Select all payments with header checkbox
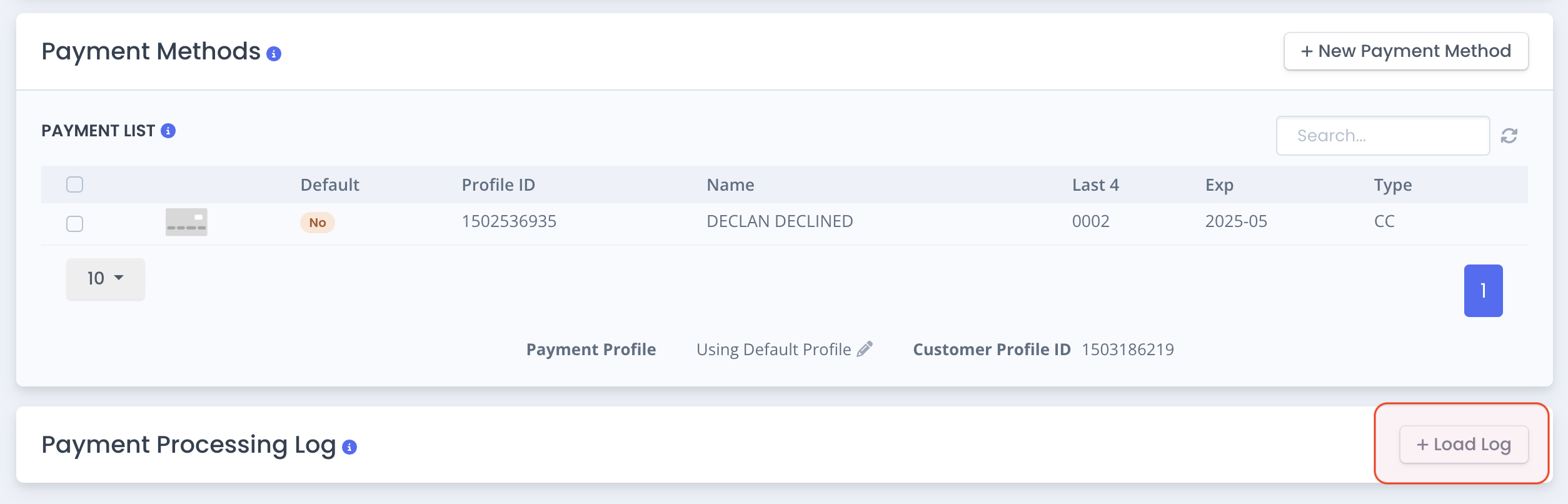Image resolution: width=1568 pixels, height=504 pixels. tap(75, 184)
